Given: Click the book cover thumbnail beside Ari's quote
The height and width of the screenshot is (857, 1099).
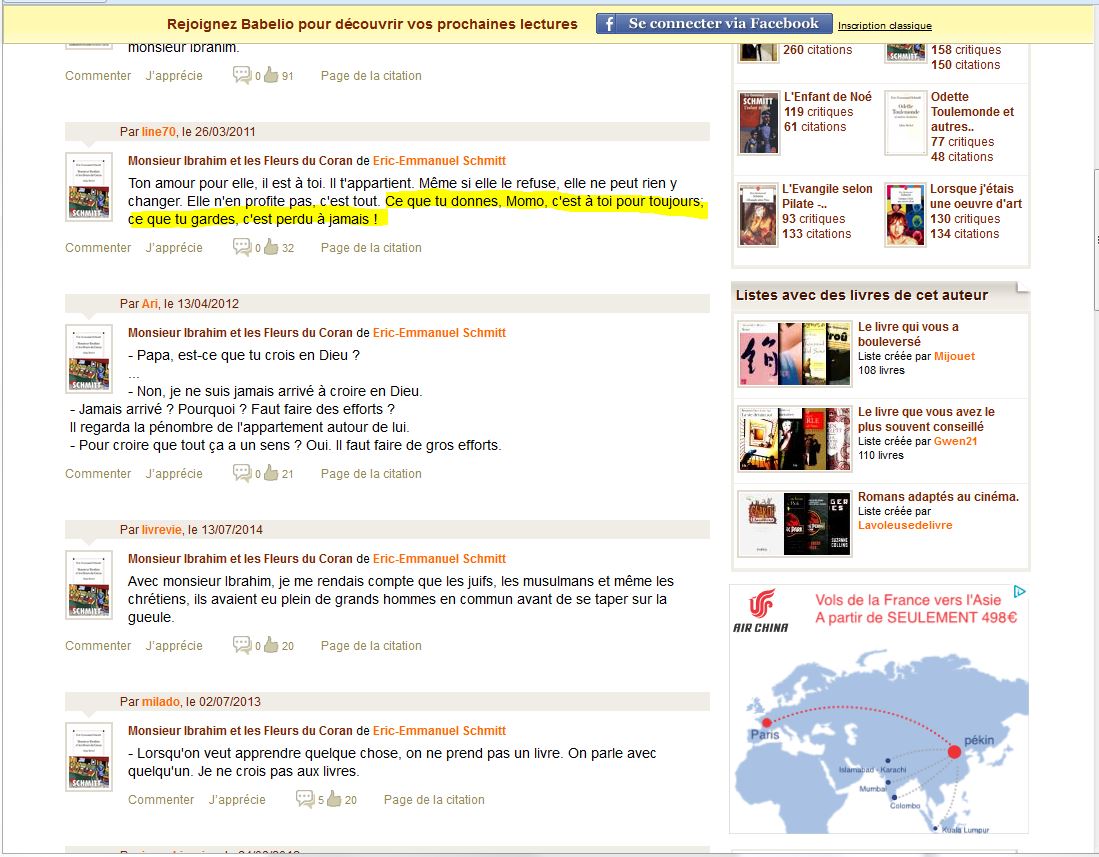Looking at the screenshot, I should click(x=88, y=358).
